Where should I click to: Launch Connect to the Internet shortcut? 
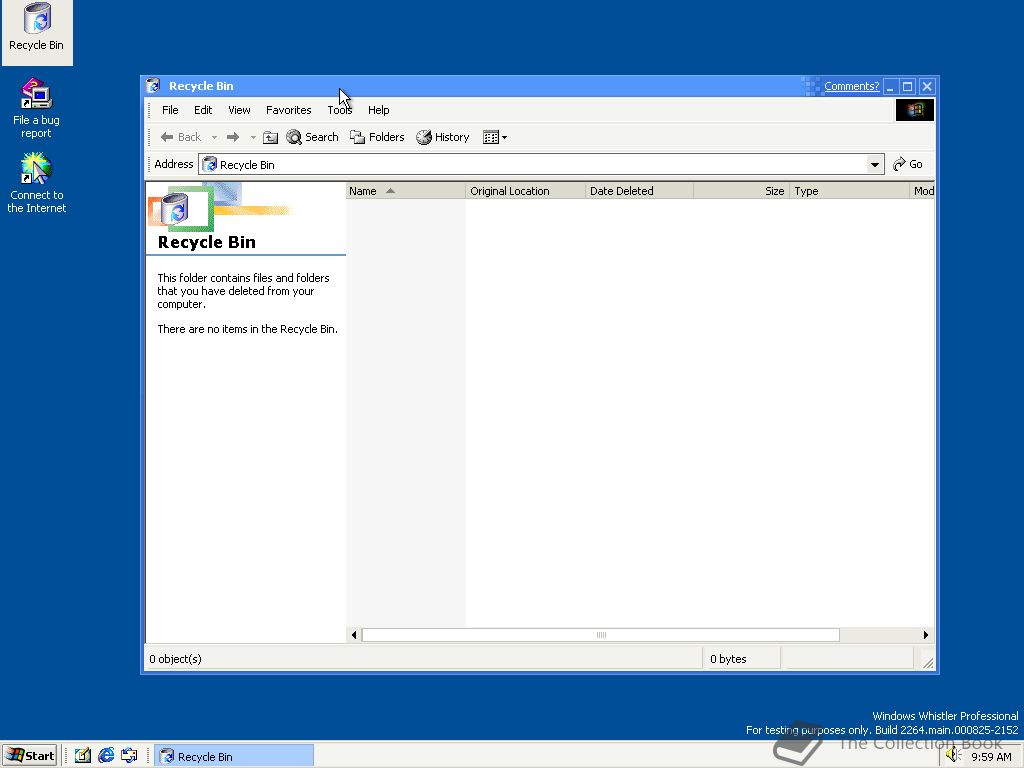(37, 183)
